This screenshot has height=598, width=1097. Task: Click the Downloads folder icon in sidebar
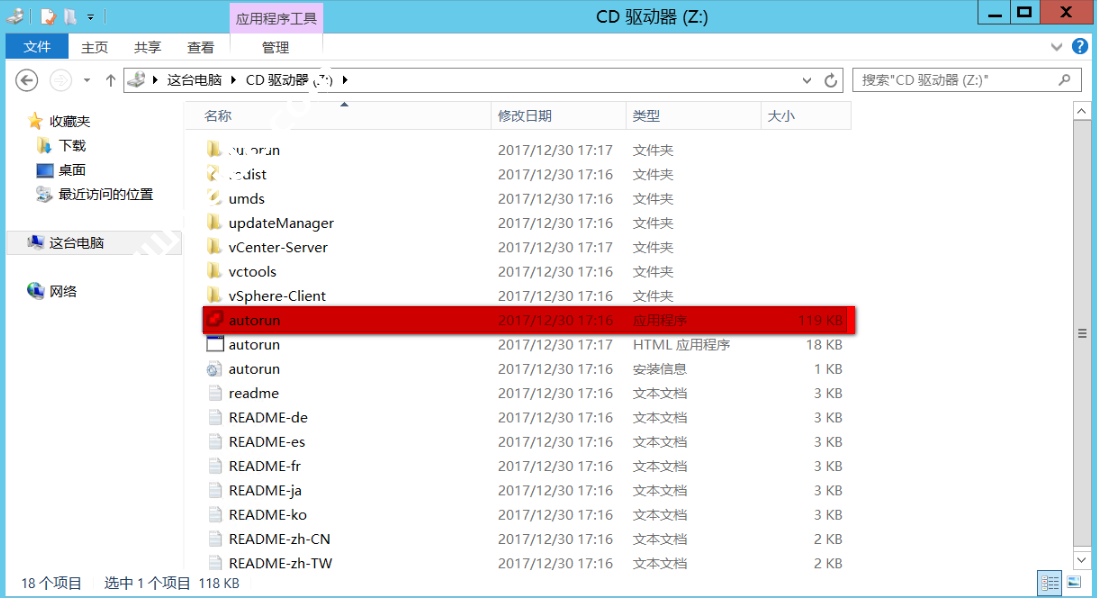tap(44, 145)
